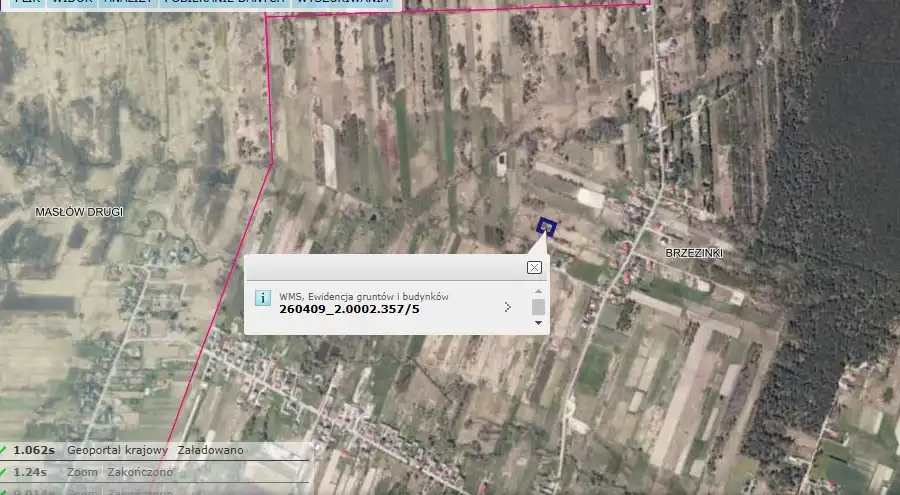
Task: Open the PLIK menu
Action: 20,3
